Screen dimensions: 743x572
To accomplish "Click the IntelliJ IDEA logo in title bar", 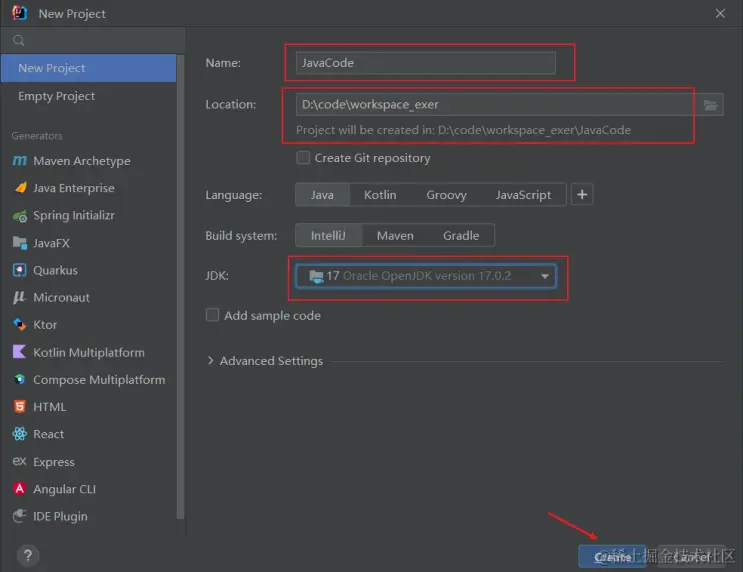I will coord(19,13).
